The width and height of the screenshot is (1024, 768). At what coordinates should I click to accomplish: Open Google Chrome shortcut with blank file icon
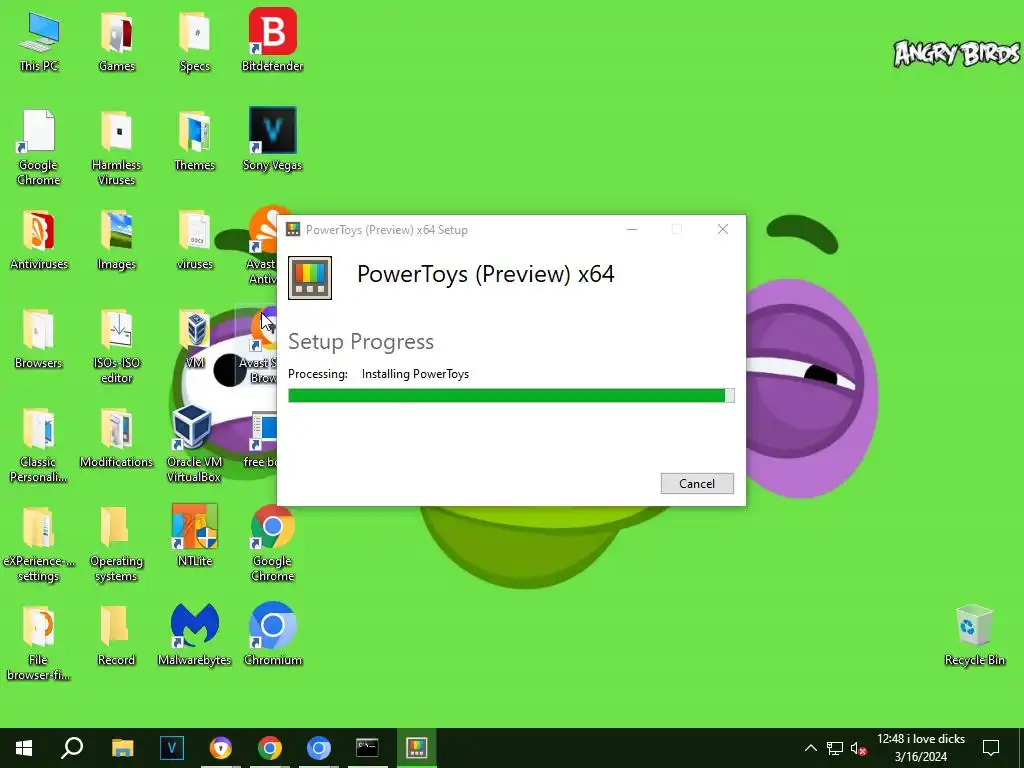(39, 148)
